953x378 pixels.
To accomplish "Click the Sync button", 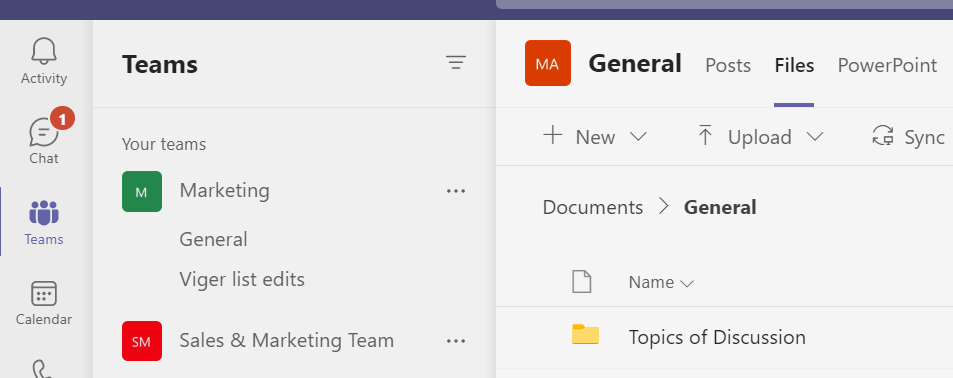I will (908, 137).
